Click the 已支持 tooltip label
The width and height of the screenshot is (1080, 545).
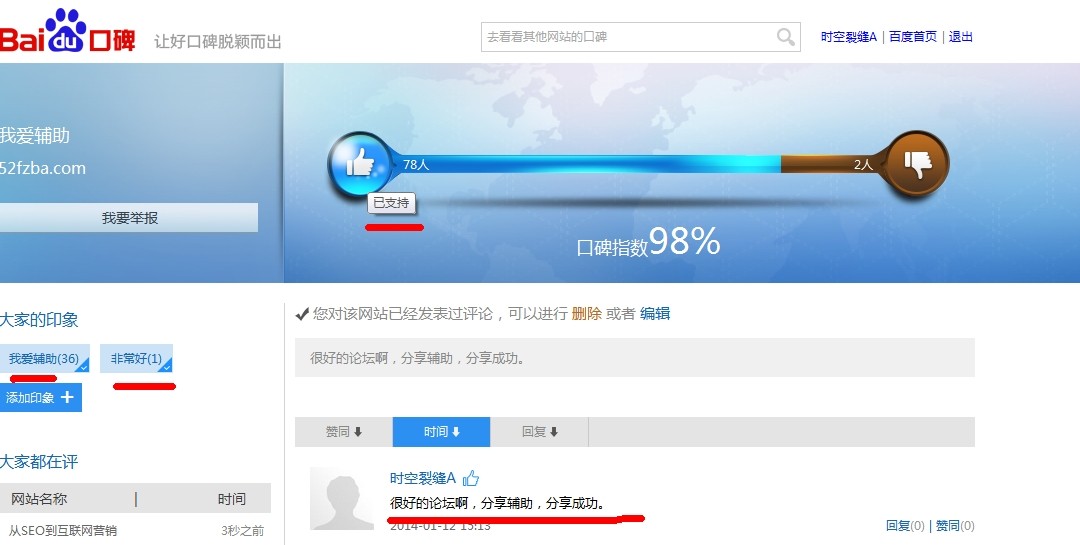click(391, 203)
